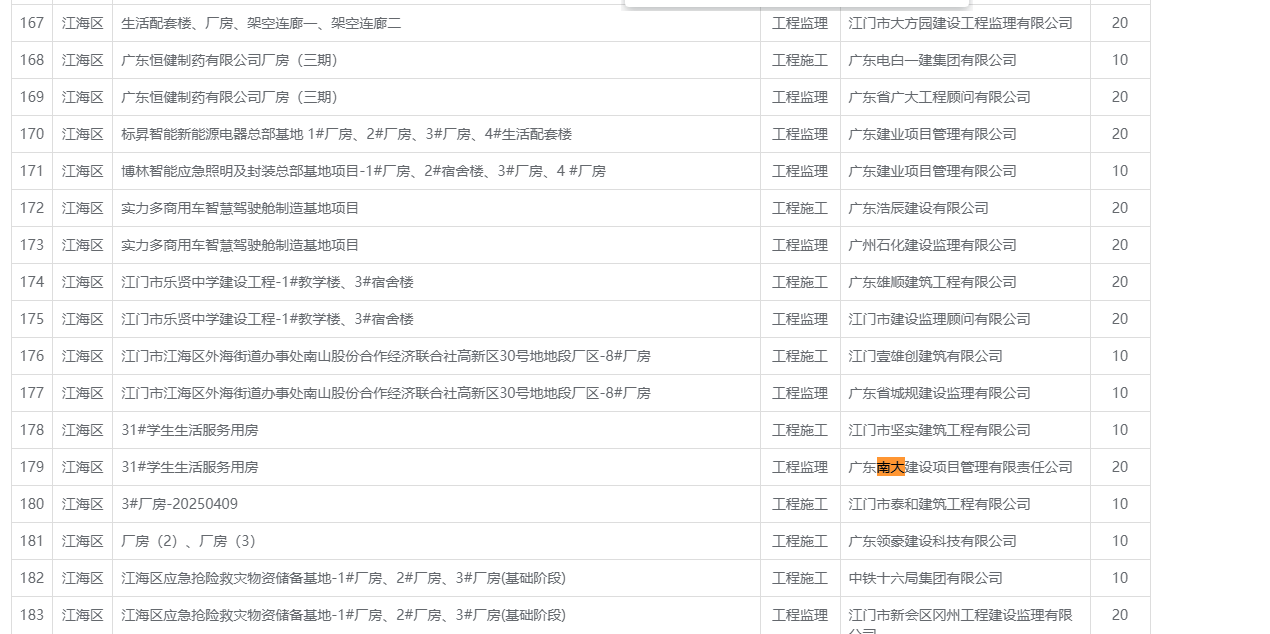Image resolution: width=1270 pixels, height=634 pixels.
Task: Select company 江门壹雄创建筑有限公司
Action: click(925, 356)
